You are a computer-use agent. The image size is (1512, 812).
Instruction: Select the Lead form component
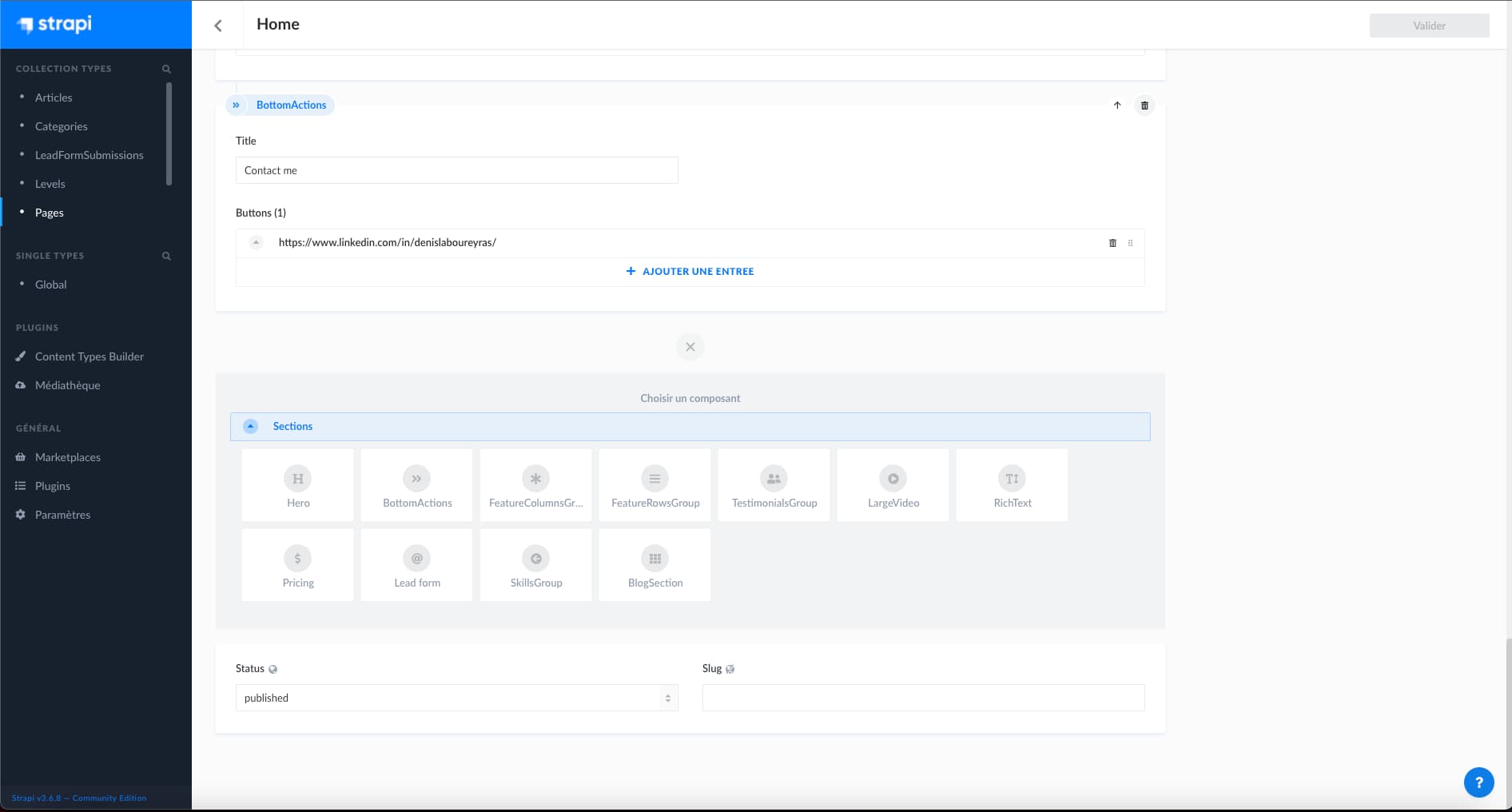click(x=416, y=564)
